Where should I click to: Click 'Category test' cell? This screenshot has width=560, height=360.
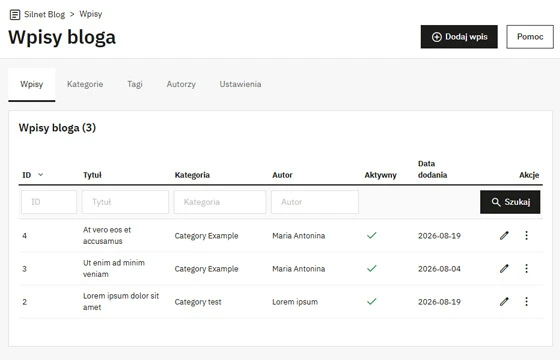(x=198, y=302)
